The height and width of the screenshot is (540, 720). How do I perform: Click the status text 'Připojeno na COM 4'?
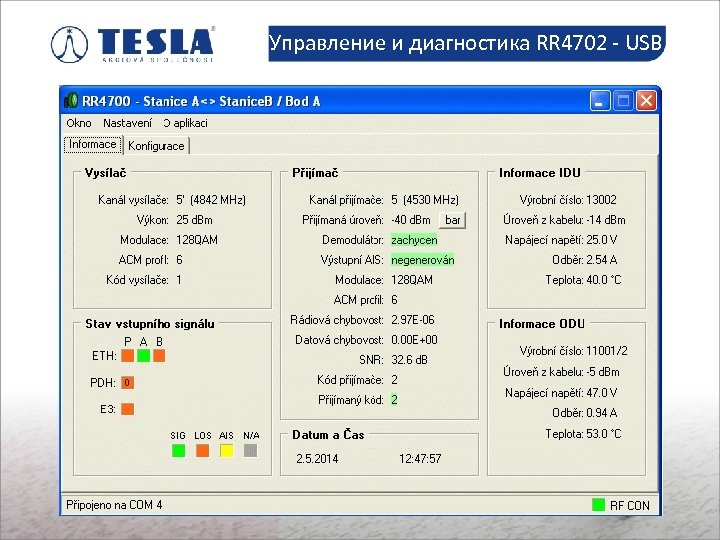(114, 505)
